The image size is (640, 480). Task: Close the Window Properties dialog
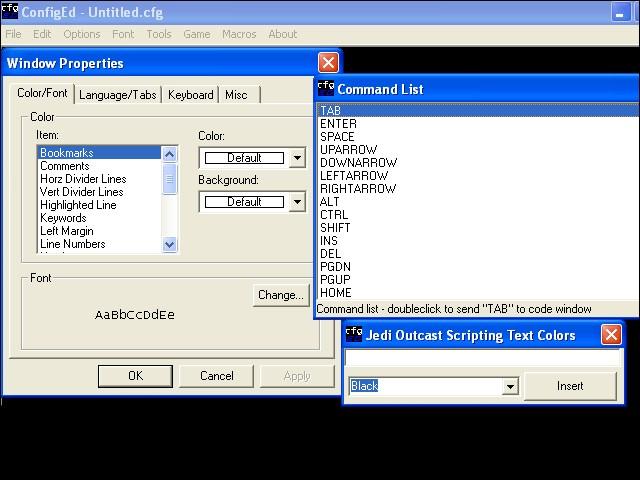[328, 63]
